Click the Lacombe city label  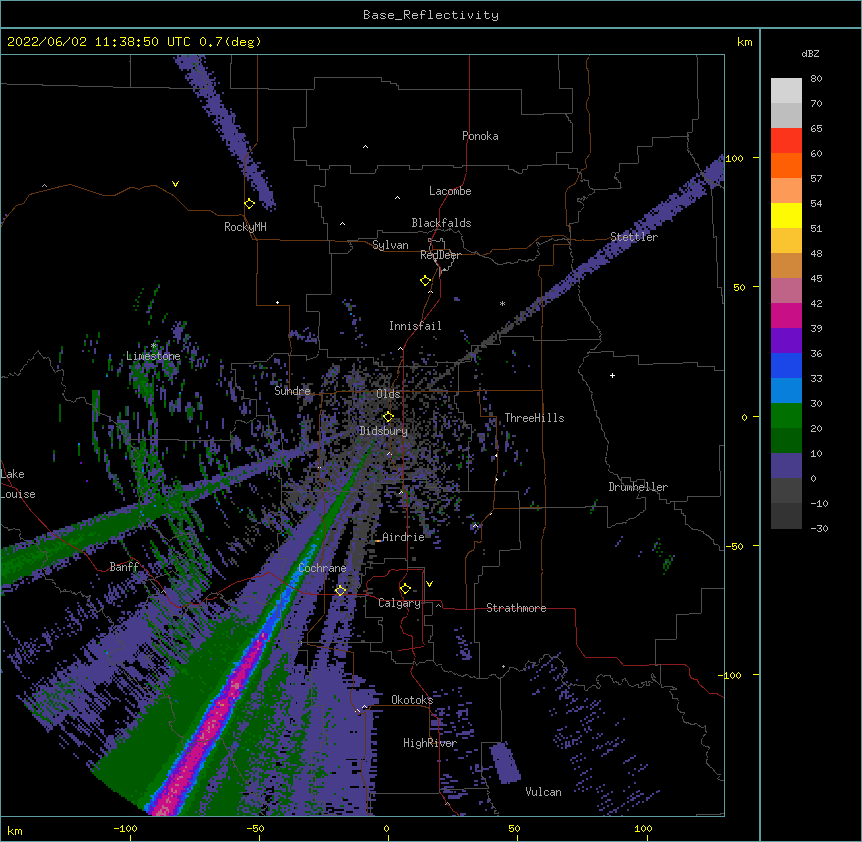click(450, 191)
